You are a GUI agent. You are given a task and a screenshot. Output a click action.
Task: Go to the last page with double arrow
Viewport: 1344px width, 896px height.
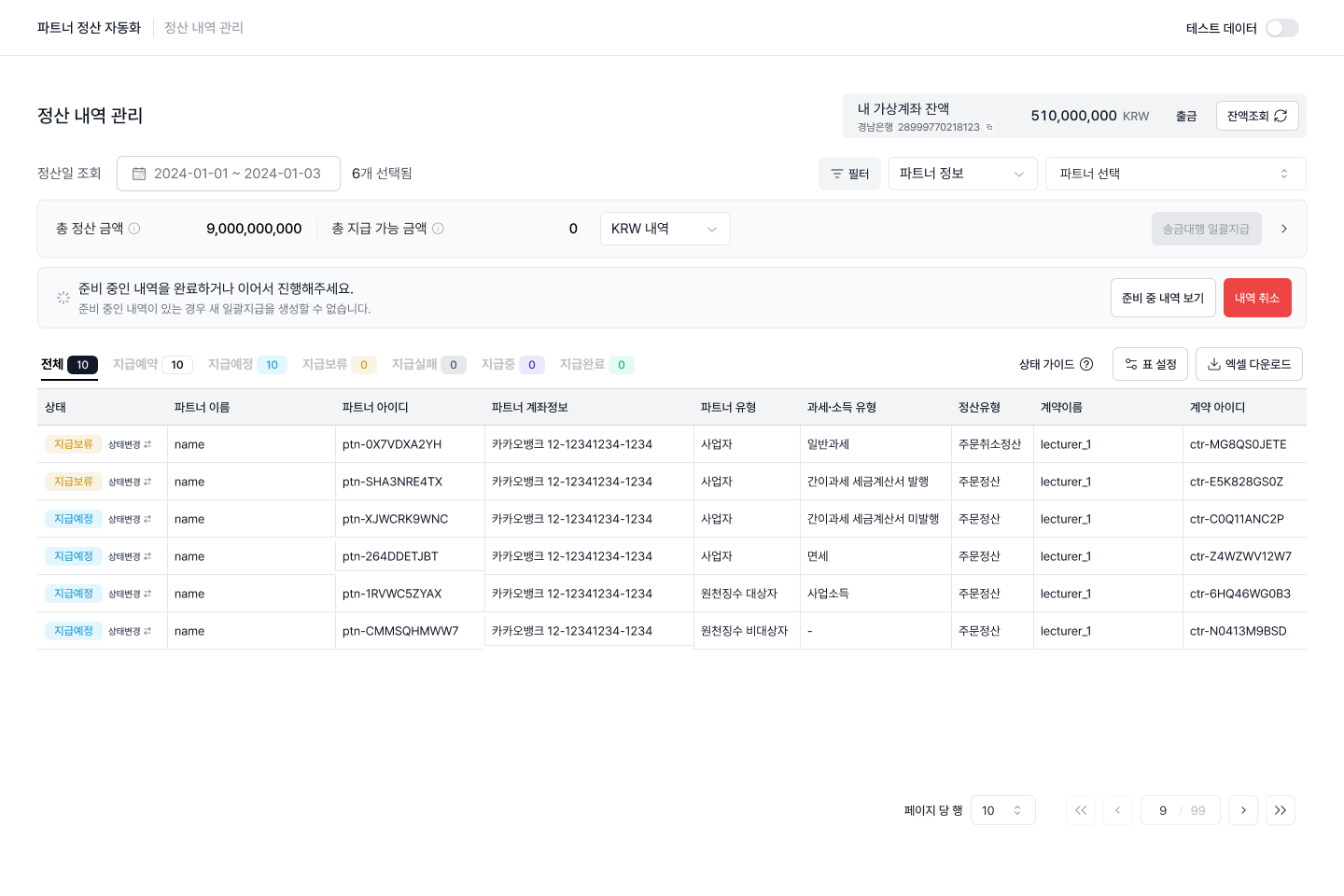[x=1280, y=810]
